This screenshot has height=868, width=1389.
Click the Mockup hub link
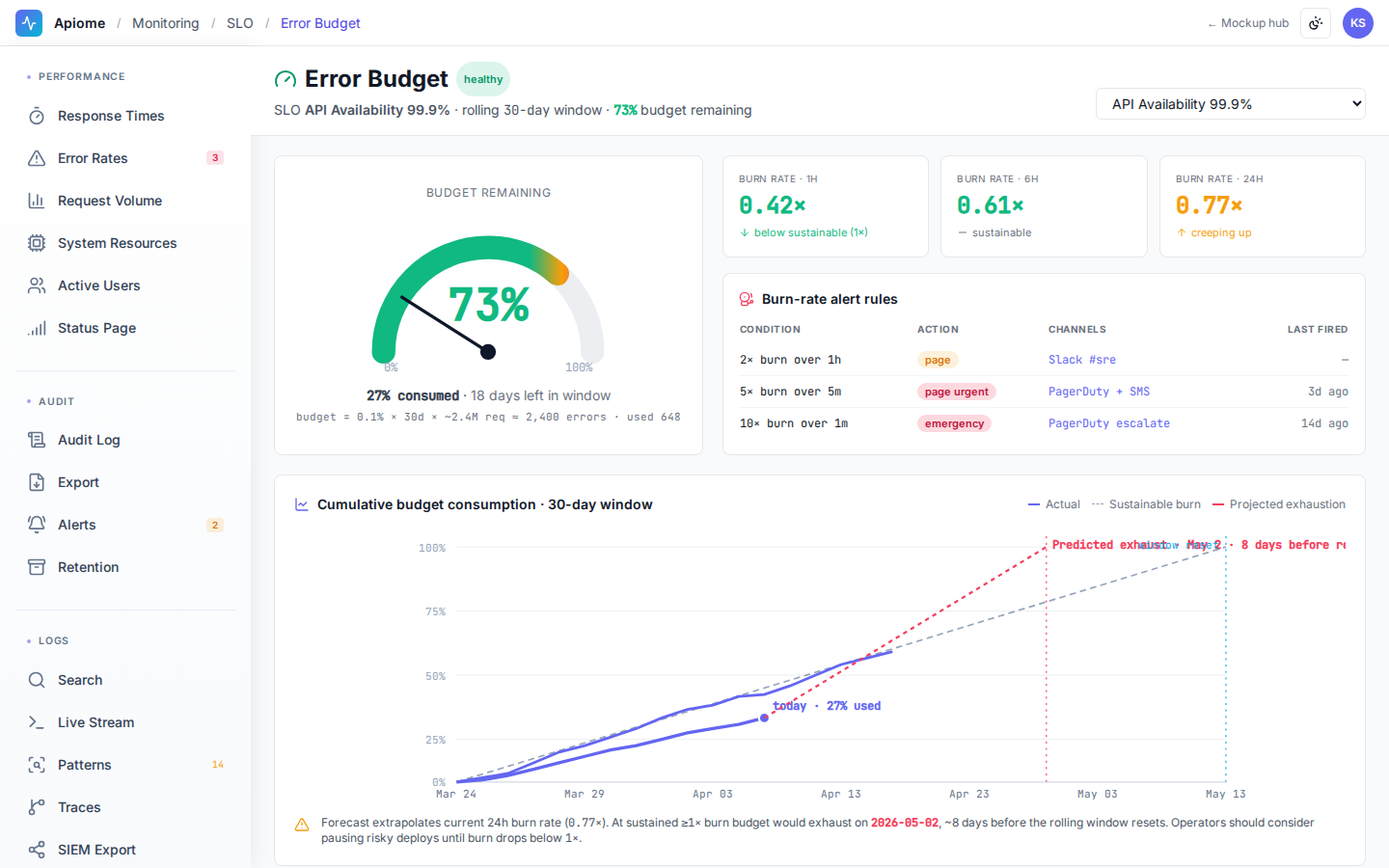[x=1248, y=23]
